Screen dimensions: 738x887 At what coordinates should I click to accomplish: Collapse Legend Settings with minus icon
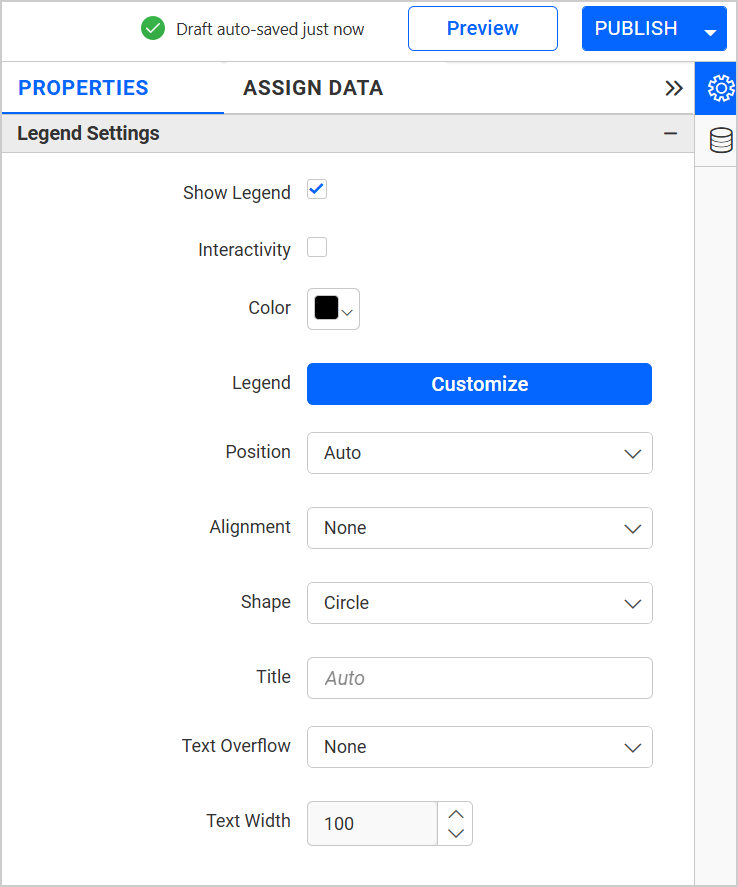tap(670, 134)
